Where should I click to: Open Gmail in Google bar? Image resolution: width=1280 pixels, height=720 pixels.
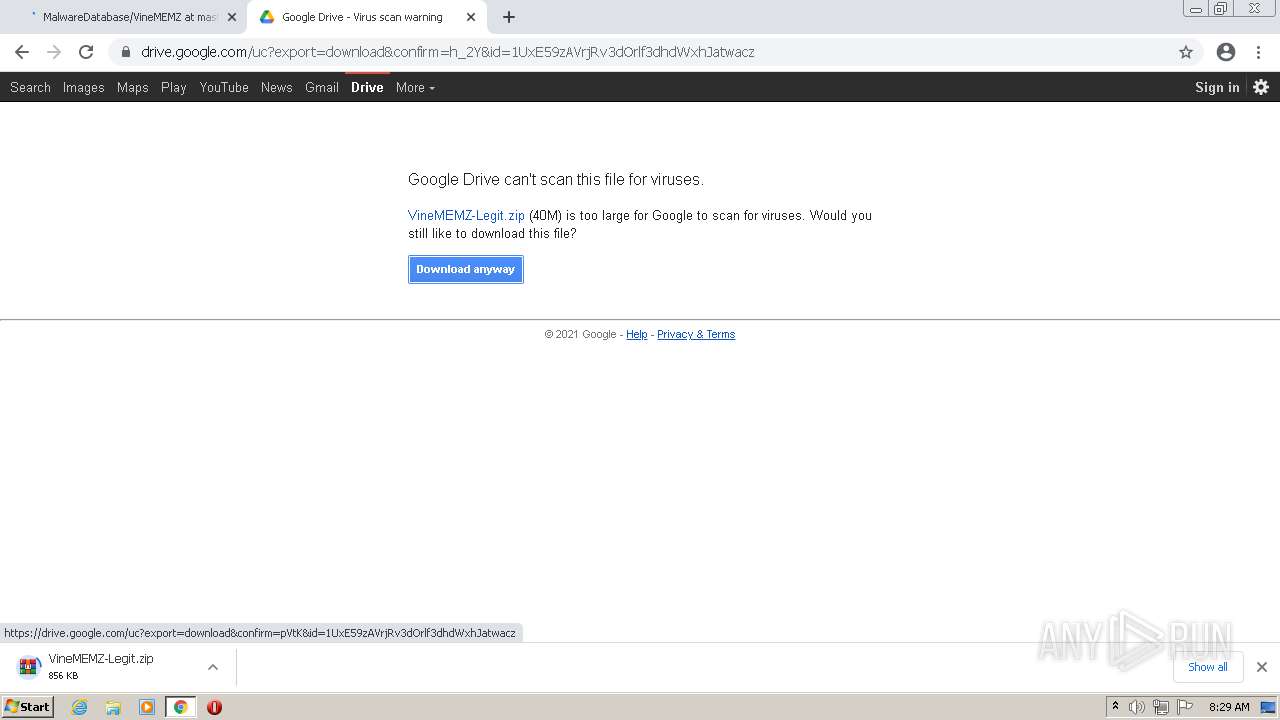click(321, 87)
